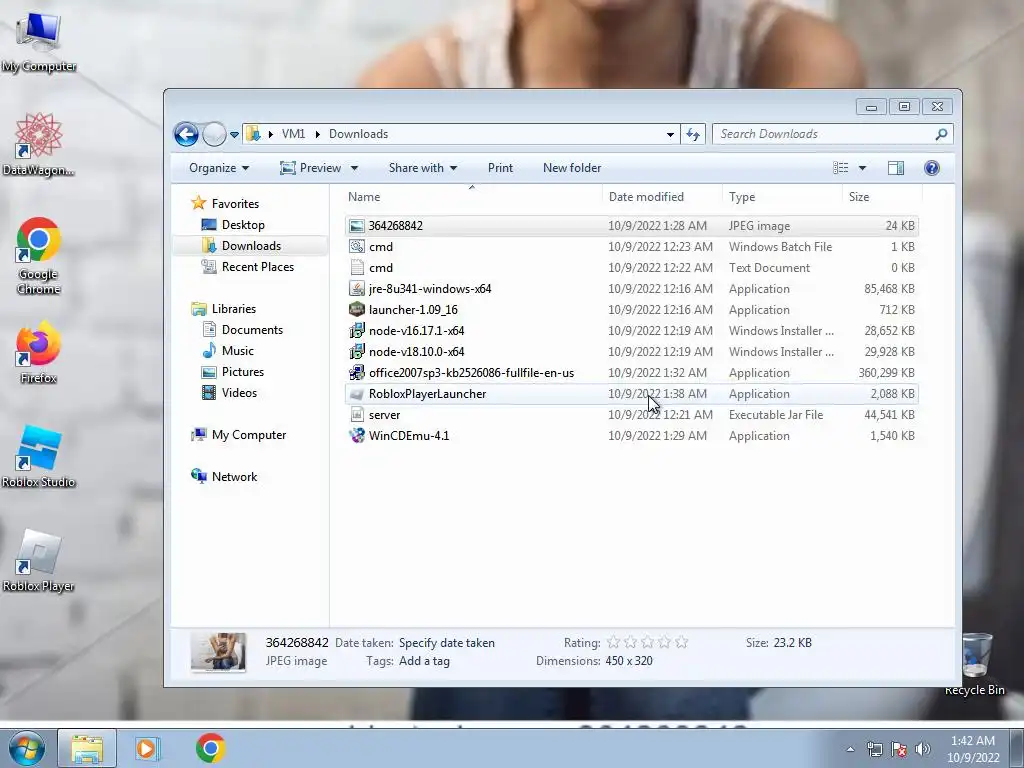Open the Recycle Bin on desktop
Image resolution: width=1024 pixels, height=768 pixels.
click(x=975, y=664)
